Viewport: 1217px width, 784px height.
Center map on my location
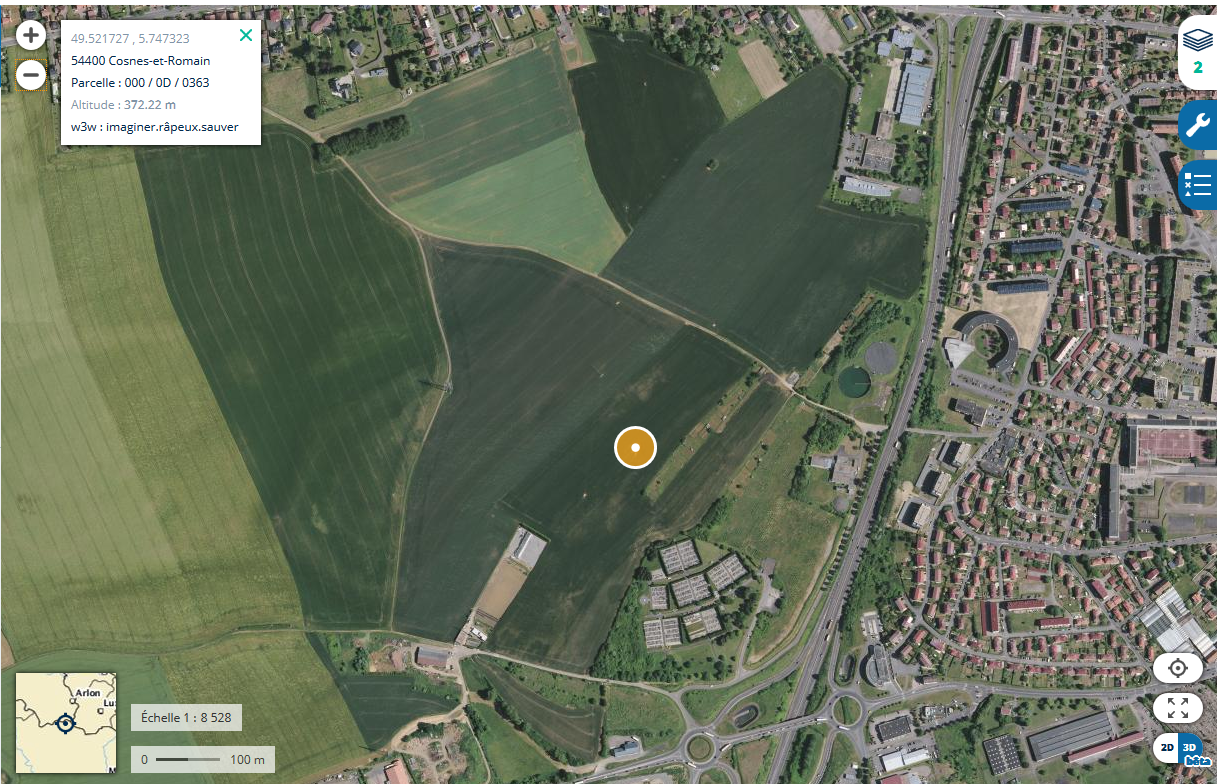click(x=1178, y=668)
